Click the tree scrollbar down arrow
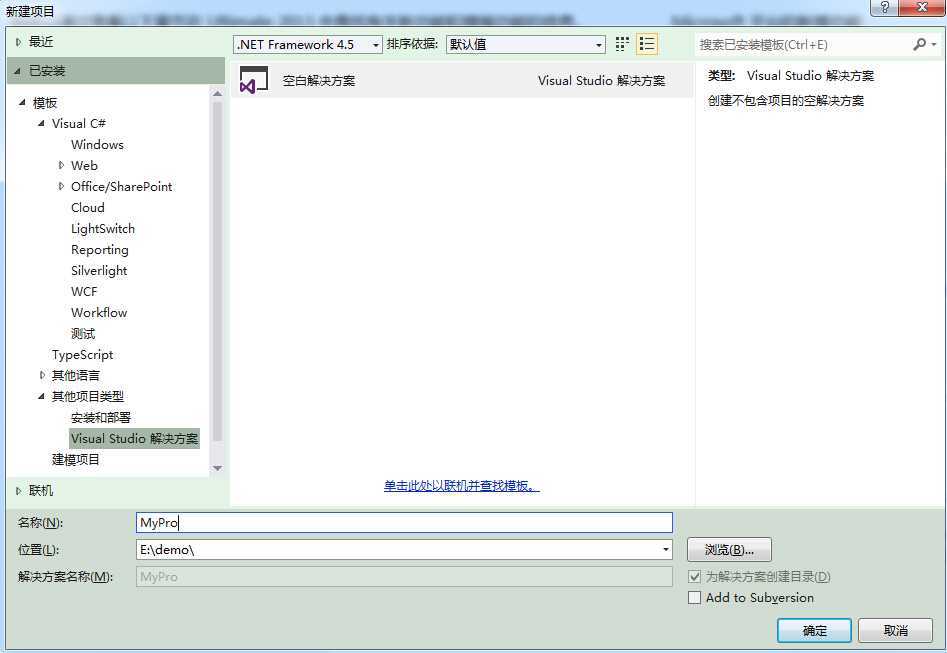This screenshot has height=653, width=947. pos(217,468)
